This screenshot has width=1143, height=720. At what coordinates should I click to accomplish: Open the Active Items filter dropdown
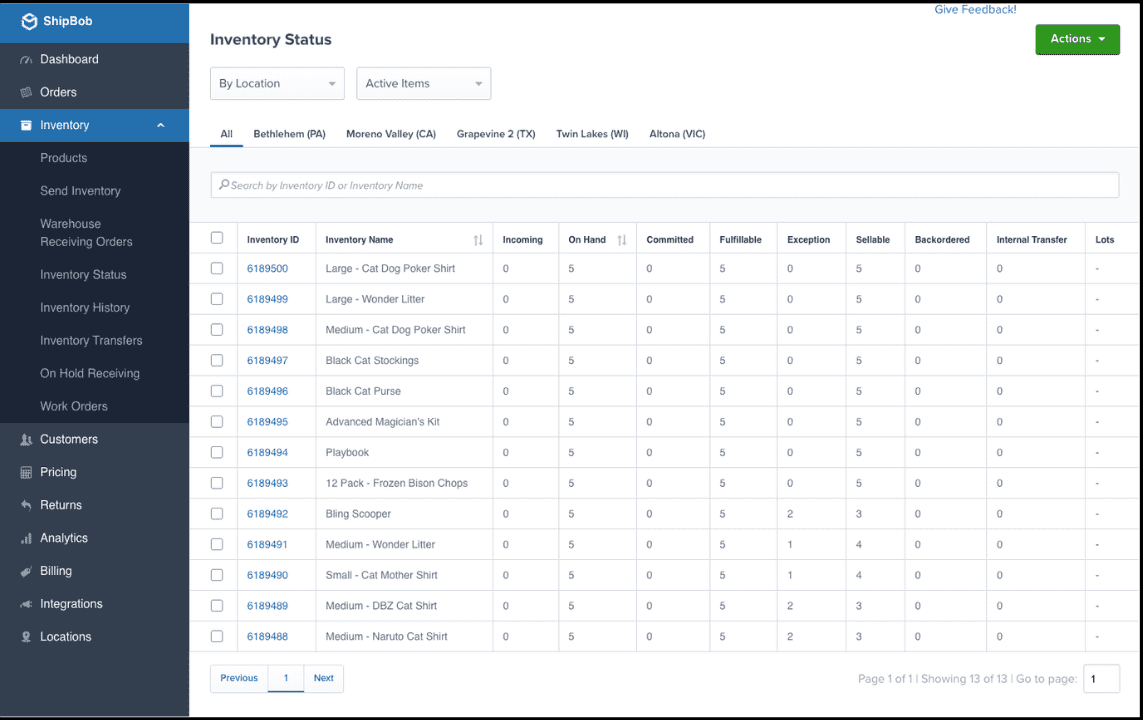coord(423,83)
